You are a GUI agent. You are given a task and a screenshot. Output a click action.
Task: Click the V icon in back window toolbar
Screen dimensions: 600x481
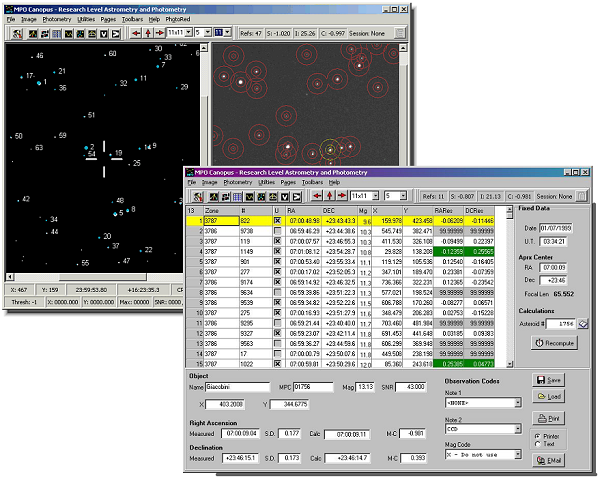coord(104,34)
